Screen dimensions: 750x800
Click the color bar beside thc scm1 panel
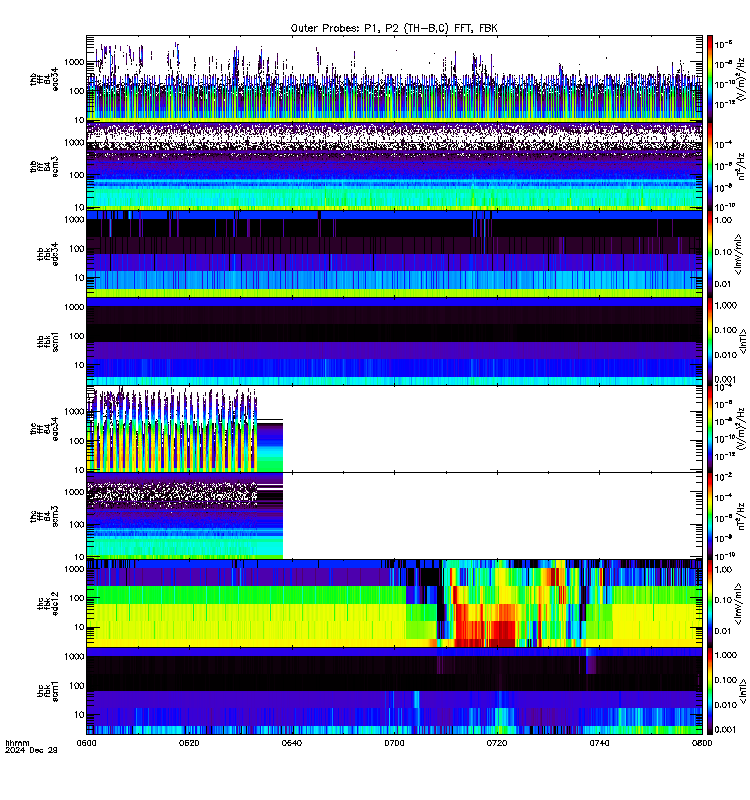(710, 691)
